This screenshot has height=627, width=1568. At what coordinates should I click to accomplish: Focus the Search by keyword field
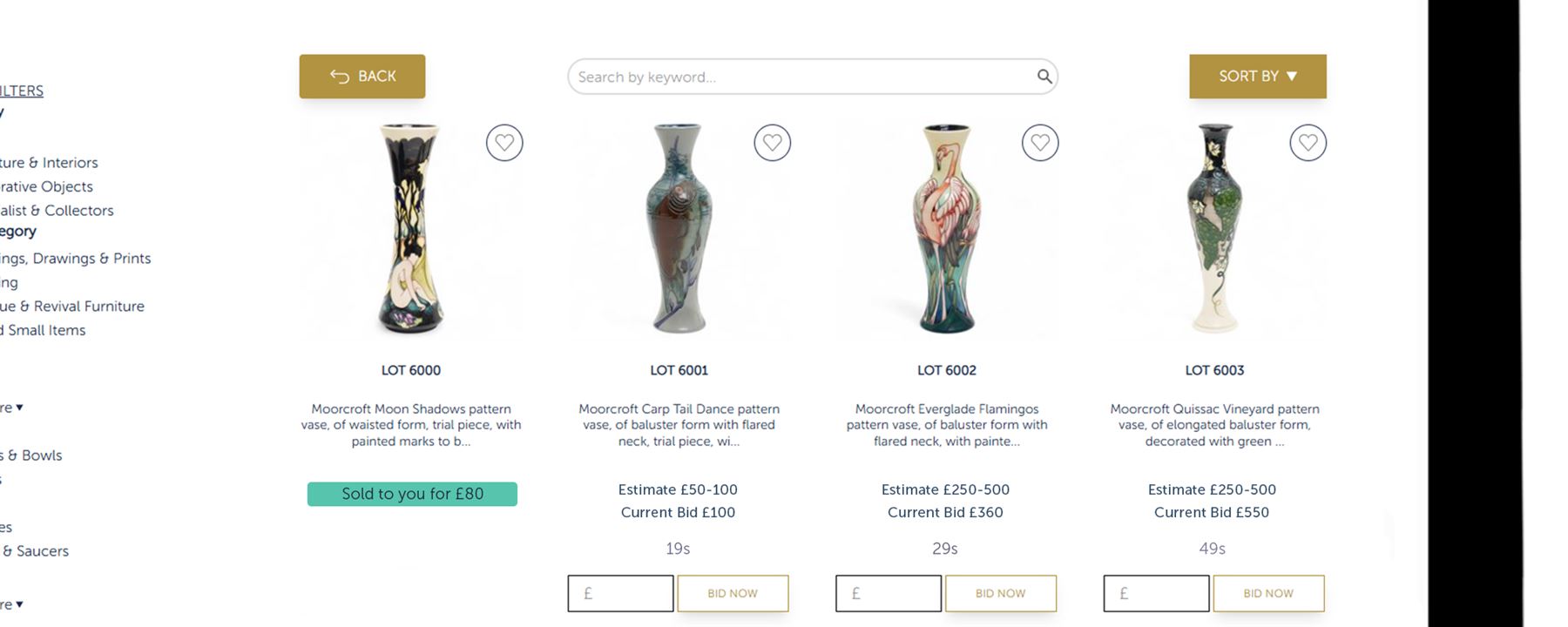[x=801, y=77]
